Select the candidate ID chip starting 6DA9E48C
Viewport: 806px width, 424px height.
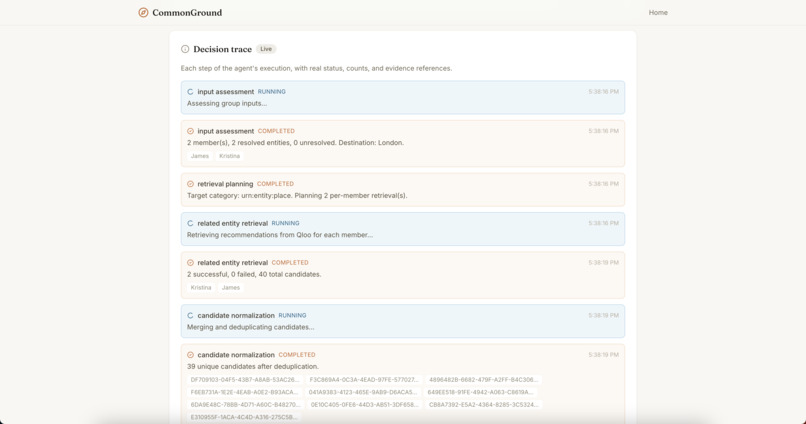point(245,404)
